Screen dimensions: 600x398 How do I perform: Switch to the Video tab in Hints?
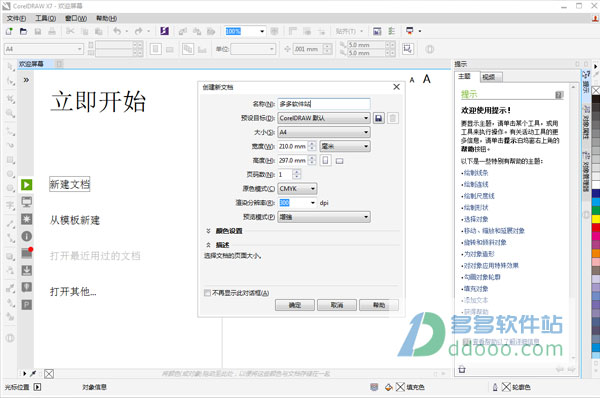pos(490,77)
